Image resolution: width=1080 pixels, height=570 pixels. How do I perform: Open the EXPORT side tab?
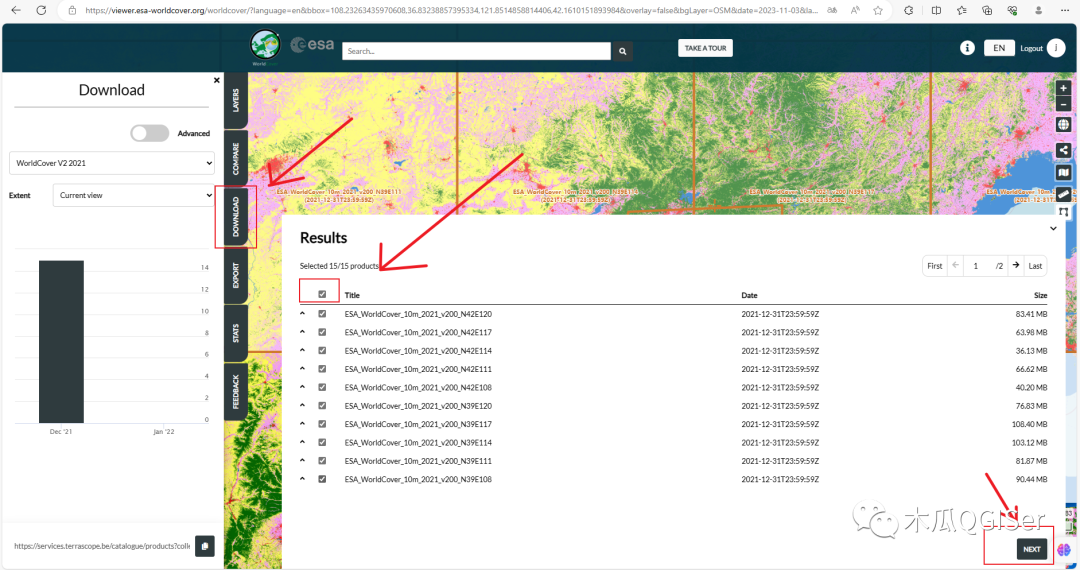236,275
